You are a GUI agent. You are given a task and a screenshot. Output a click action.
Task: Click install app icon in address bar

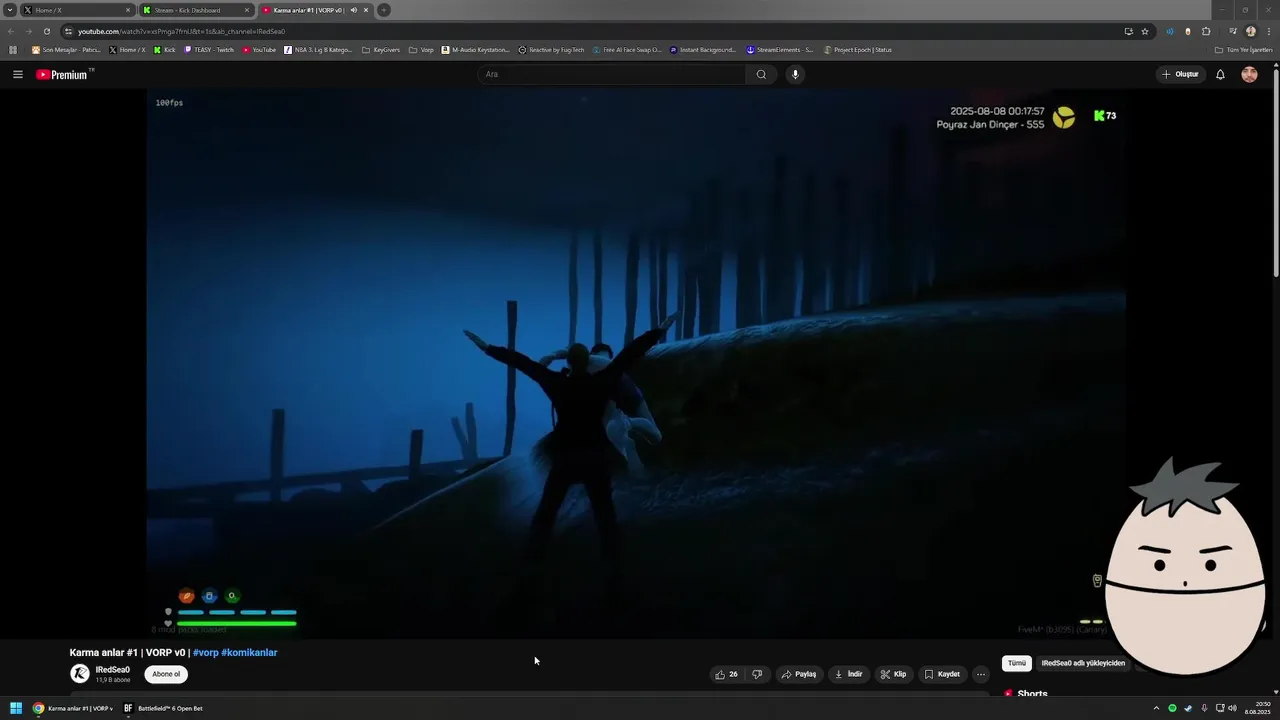(x=1129, y=31)
